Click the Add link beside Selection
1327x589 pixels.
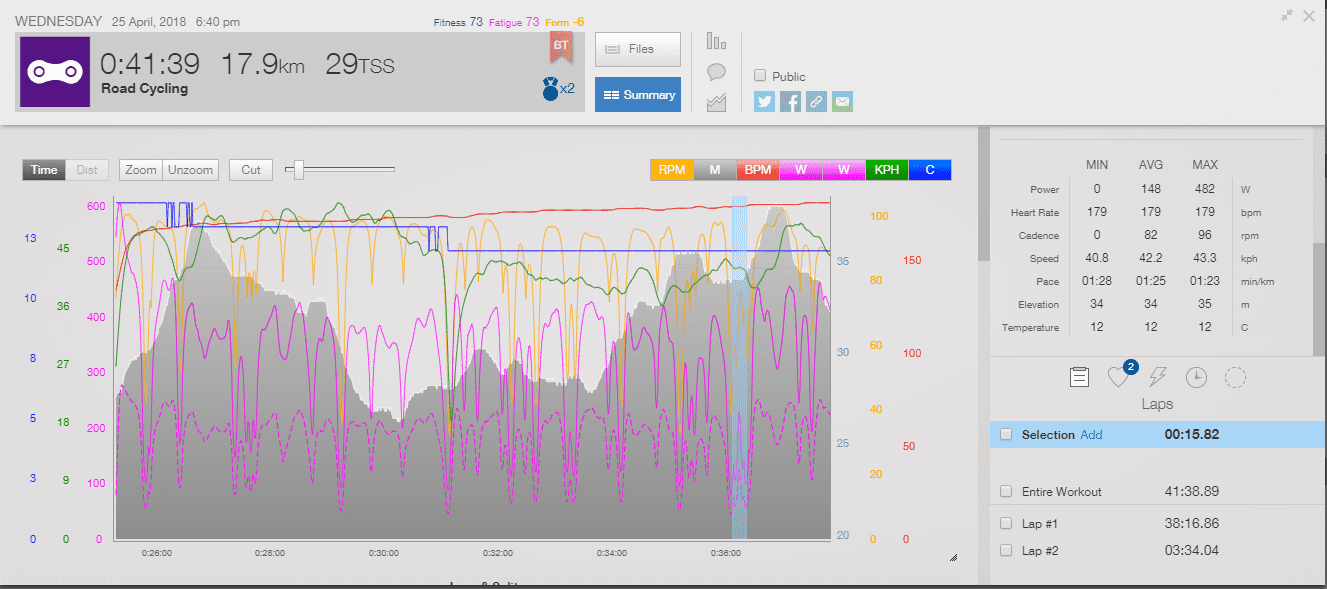click(x=1091, y=435)
